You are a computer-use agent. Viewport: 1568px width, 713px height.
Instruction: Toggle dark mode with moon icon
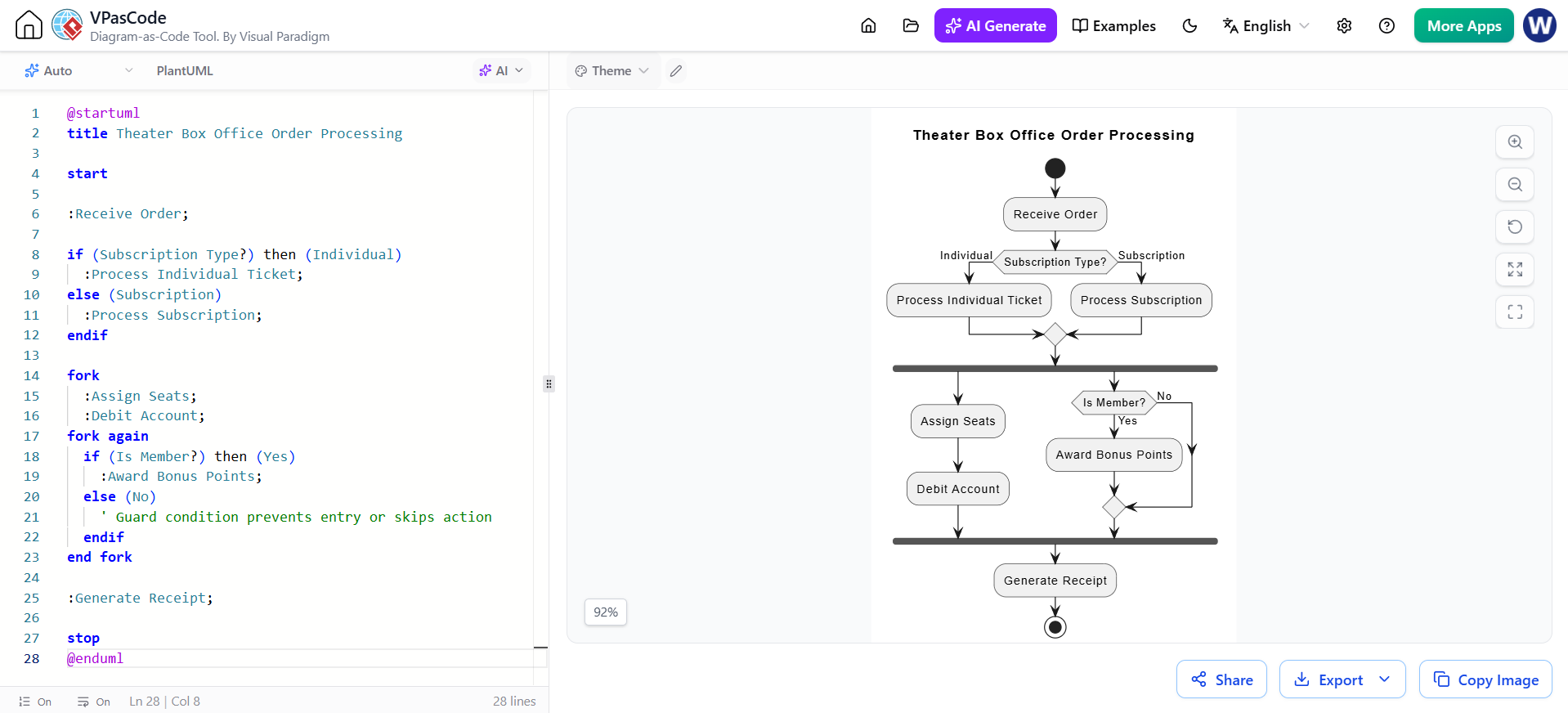(x=1189, y=25)
